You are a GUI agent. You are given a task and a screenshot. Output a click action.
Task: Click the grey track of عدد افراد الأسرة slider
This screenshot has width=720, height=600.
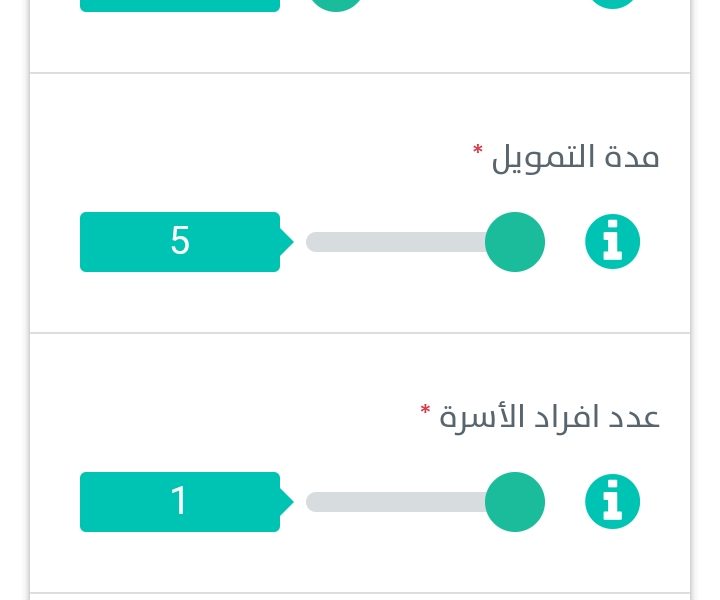tap(398, 502)
